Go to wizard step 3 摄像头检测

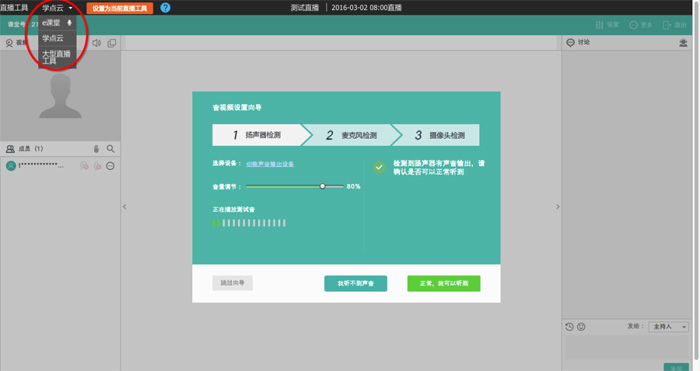440,135
